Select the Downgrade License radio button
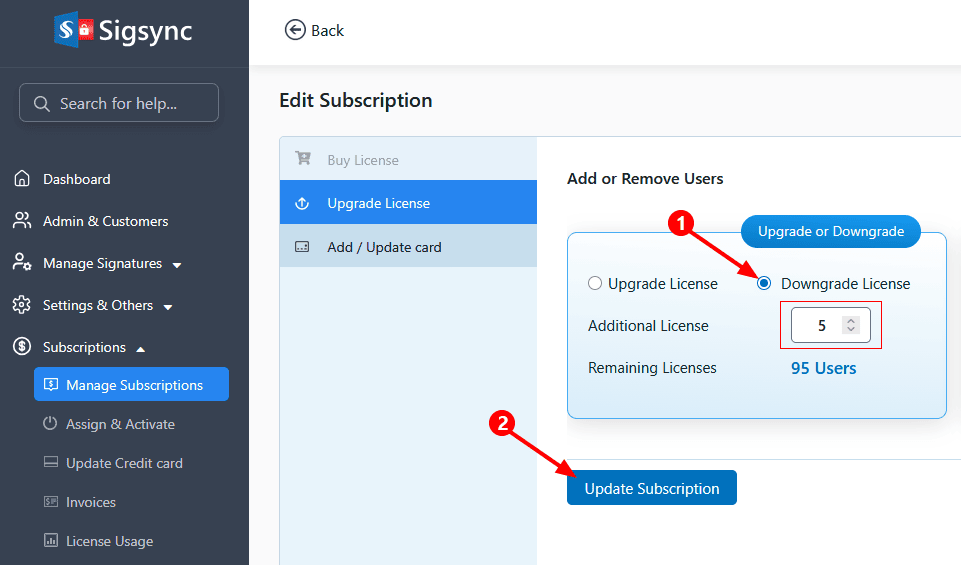Viewport: 961px width, 565px height. (764, 283)
